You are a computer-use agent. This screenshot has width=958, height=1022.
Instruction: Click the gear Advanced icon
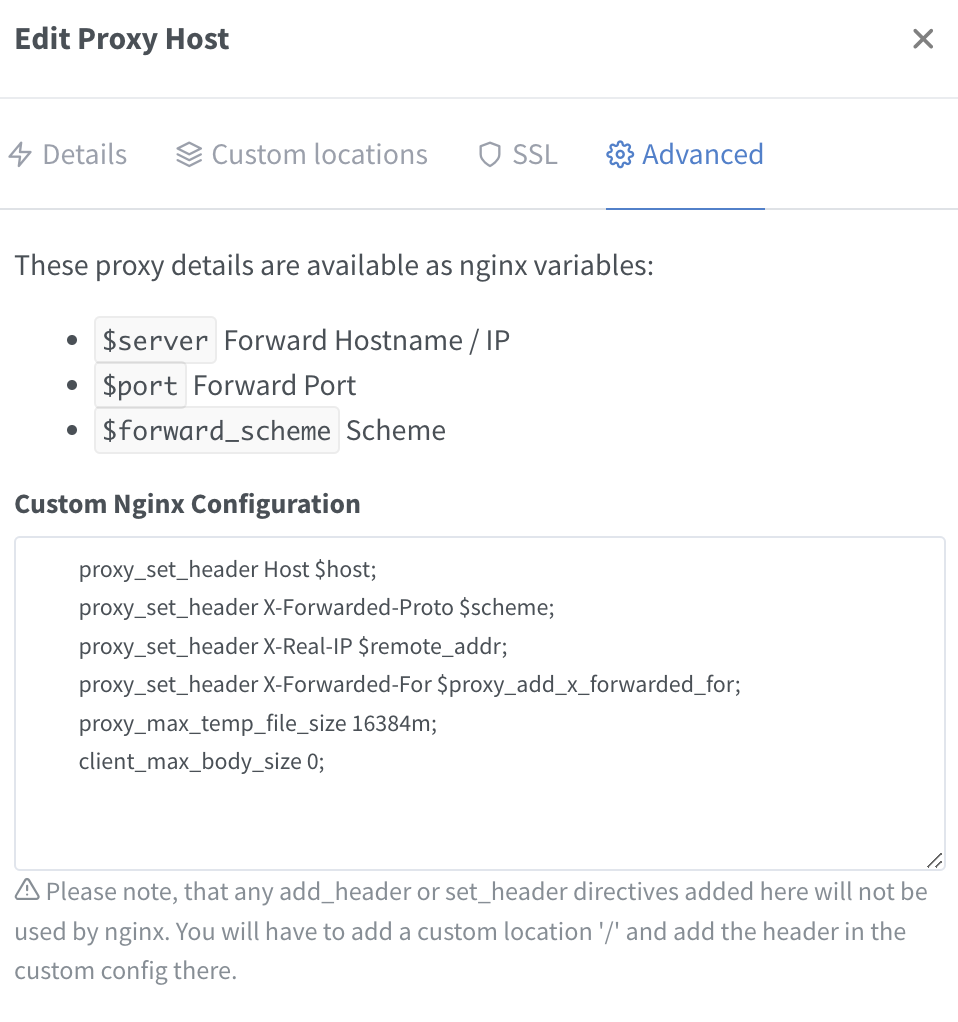point(619,154)
